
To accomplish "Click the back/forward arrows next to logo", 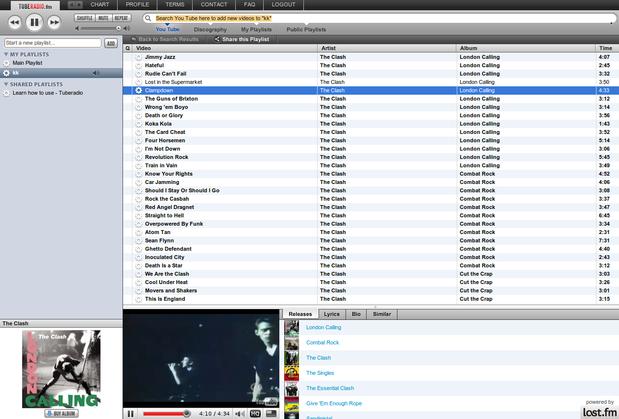I will coord(75,5).
